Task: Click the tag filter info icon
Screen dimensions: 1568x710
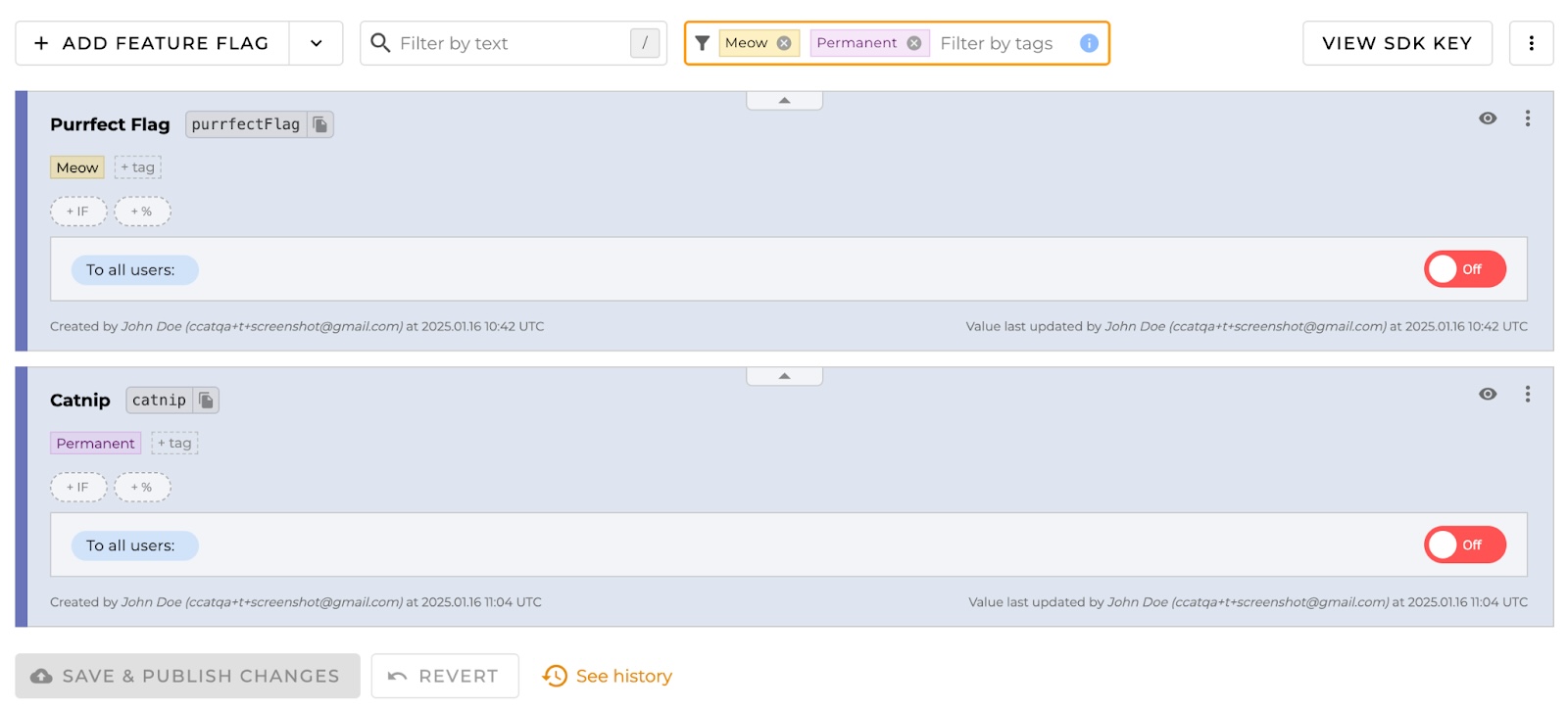Action: point(1088,43)
